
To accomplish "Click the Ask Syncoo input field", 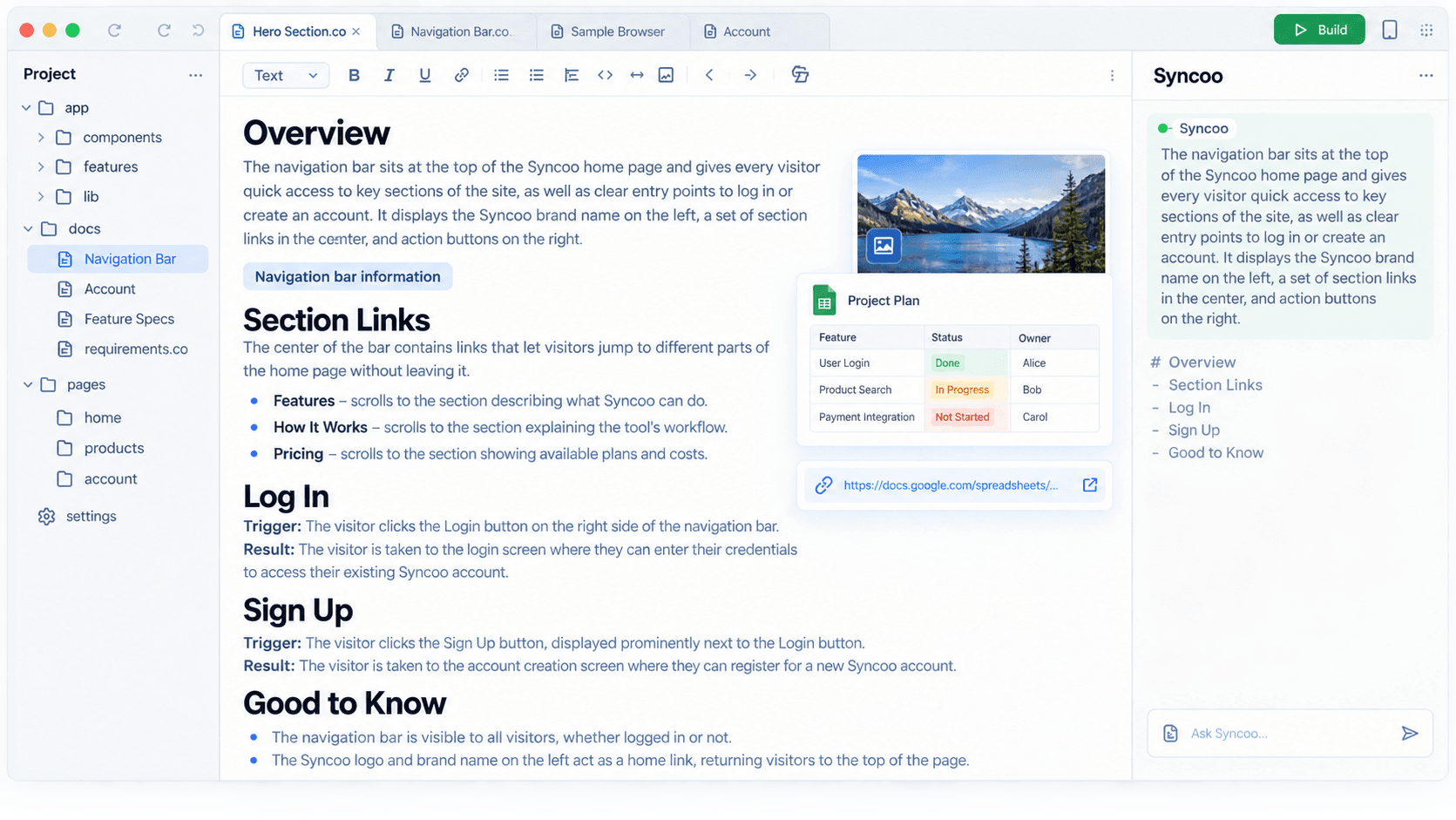I will click(1290, 734).
